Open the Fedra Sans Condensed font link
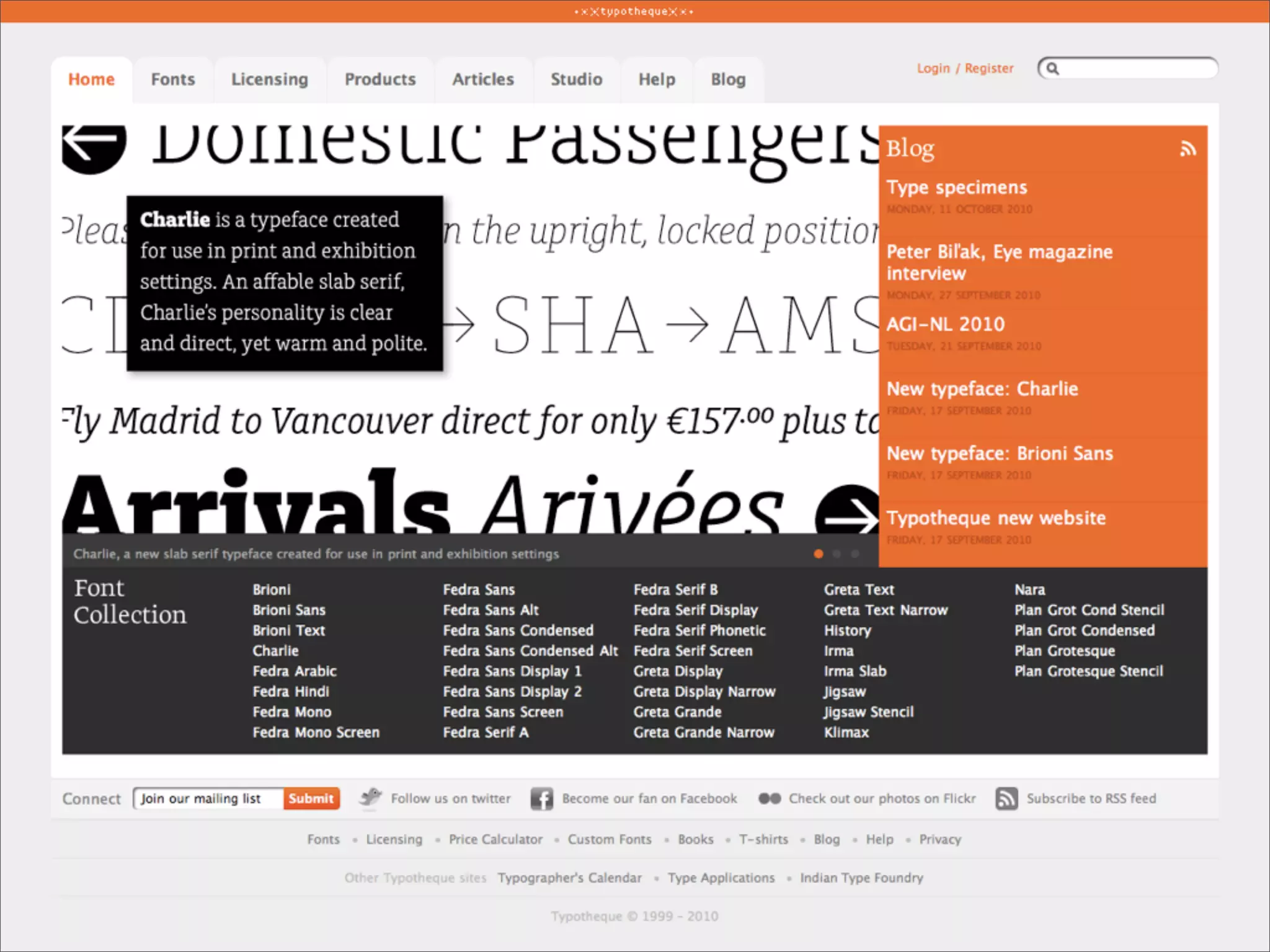 518,630
